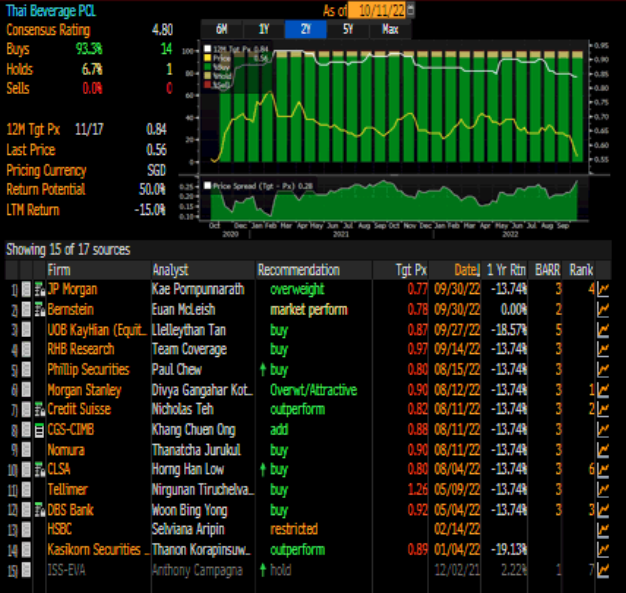Viewport: 626px width, 593px height.
Task: Open document icon beside CGS-CIMB
Action: tap(39, 430)
